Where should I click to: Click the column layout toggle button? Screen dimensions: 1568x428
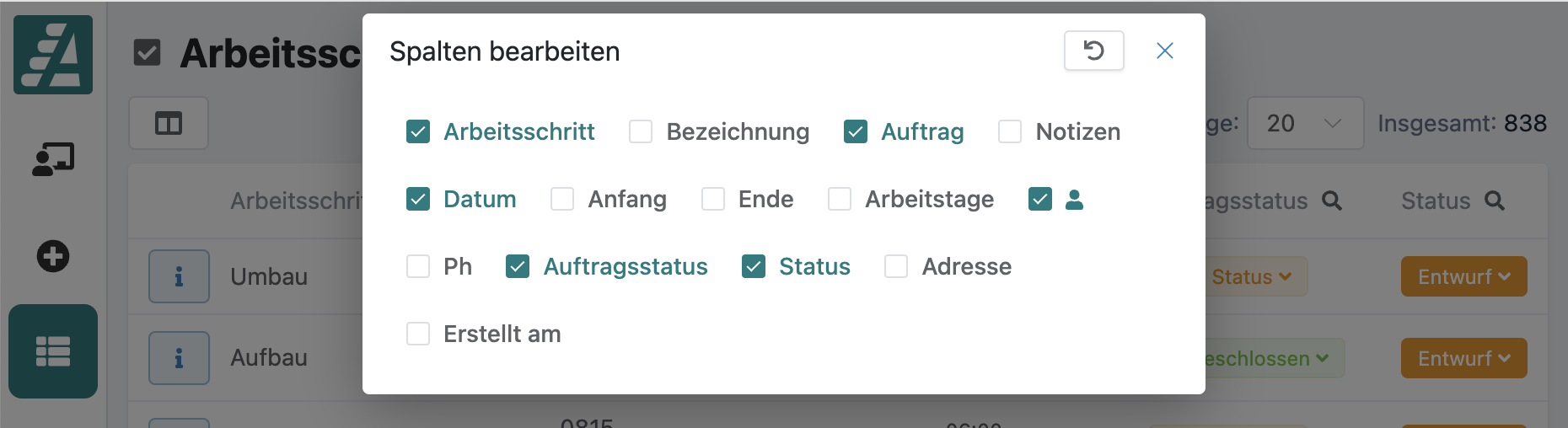(x=169, y=124)
